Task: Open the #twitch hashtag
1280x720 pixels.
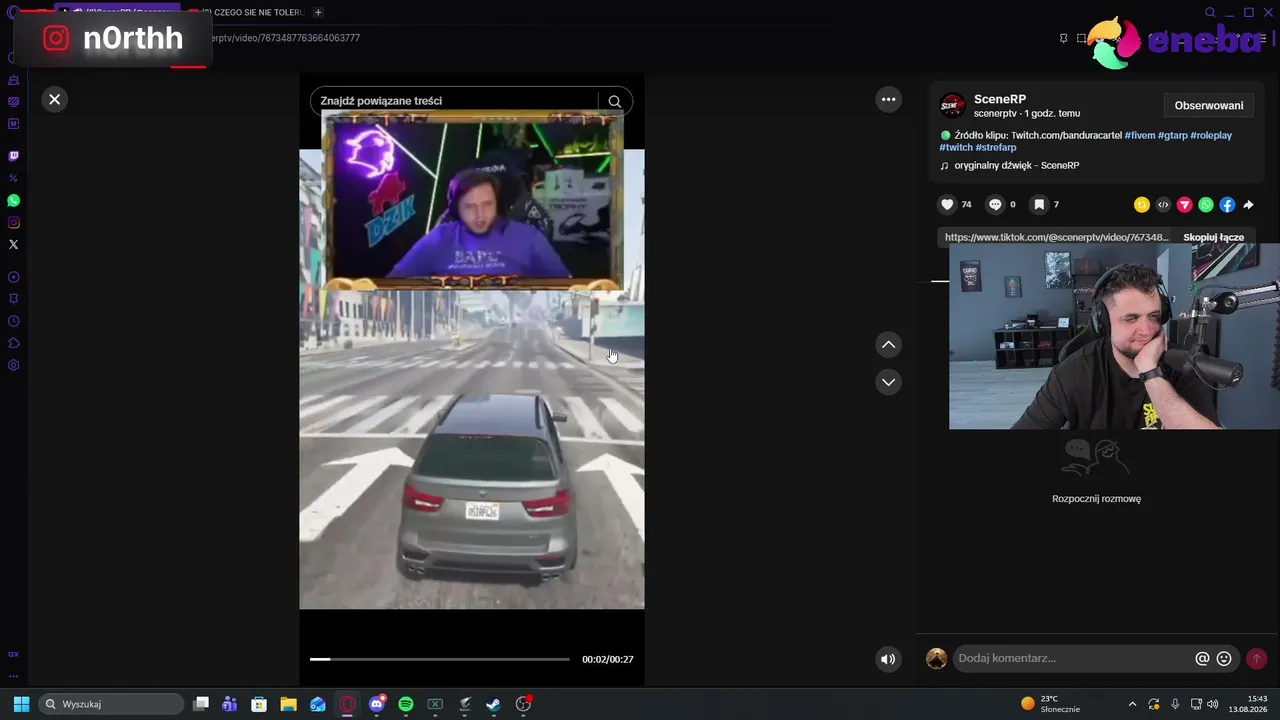Action: pos(956,148)
